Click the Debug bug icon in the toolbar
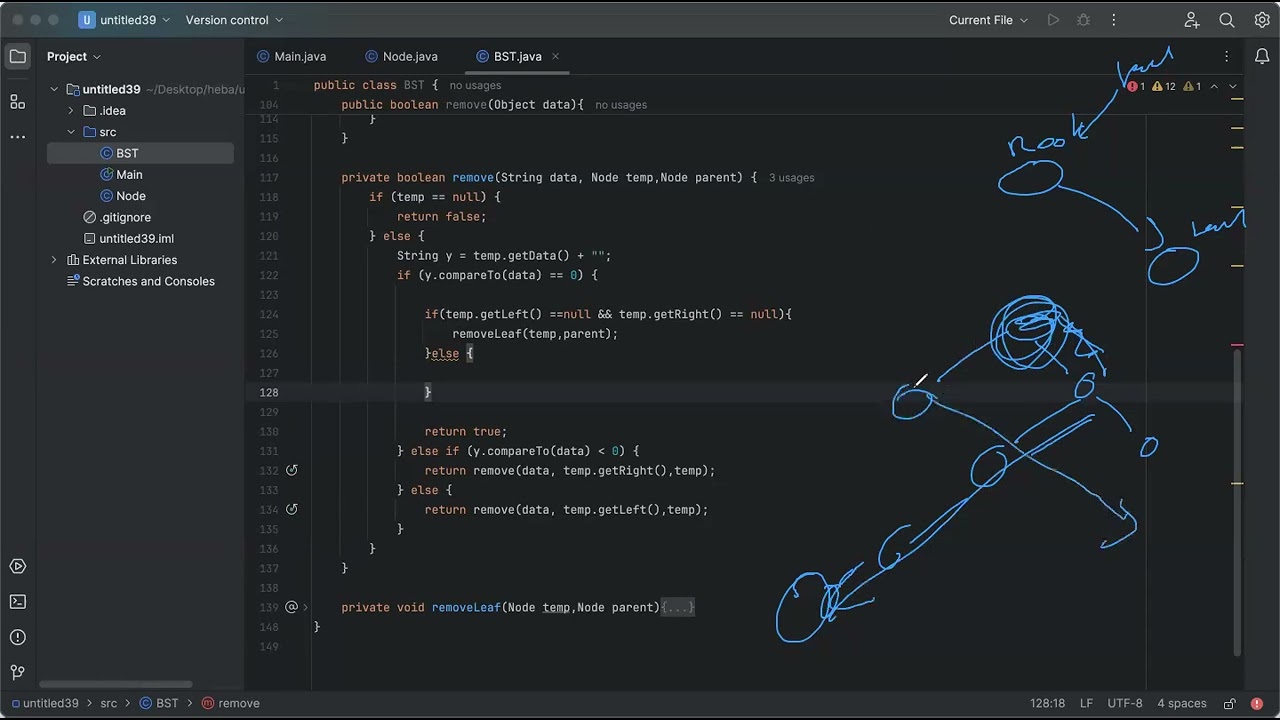1280x720 pixels. pos(1083,20)
